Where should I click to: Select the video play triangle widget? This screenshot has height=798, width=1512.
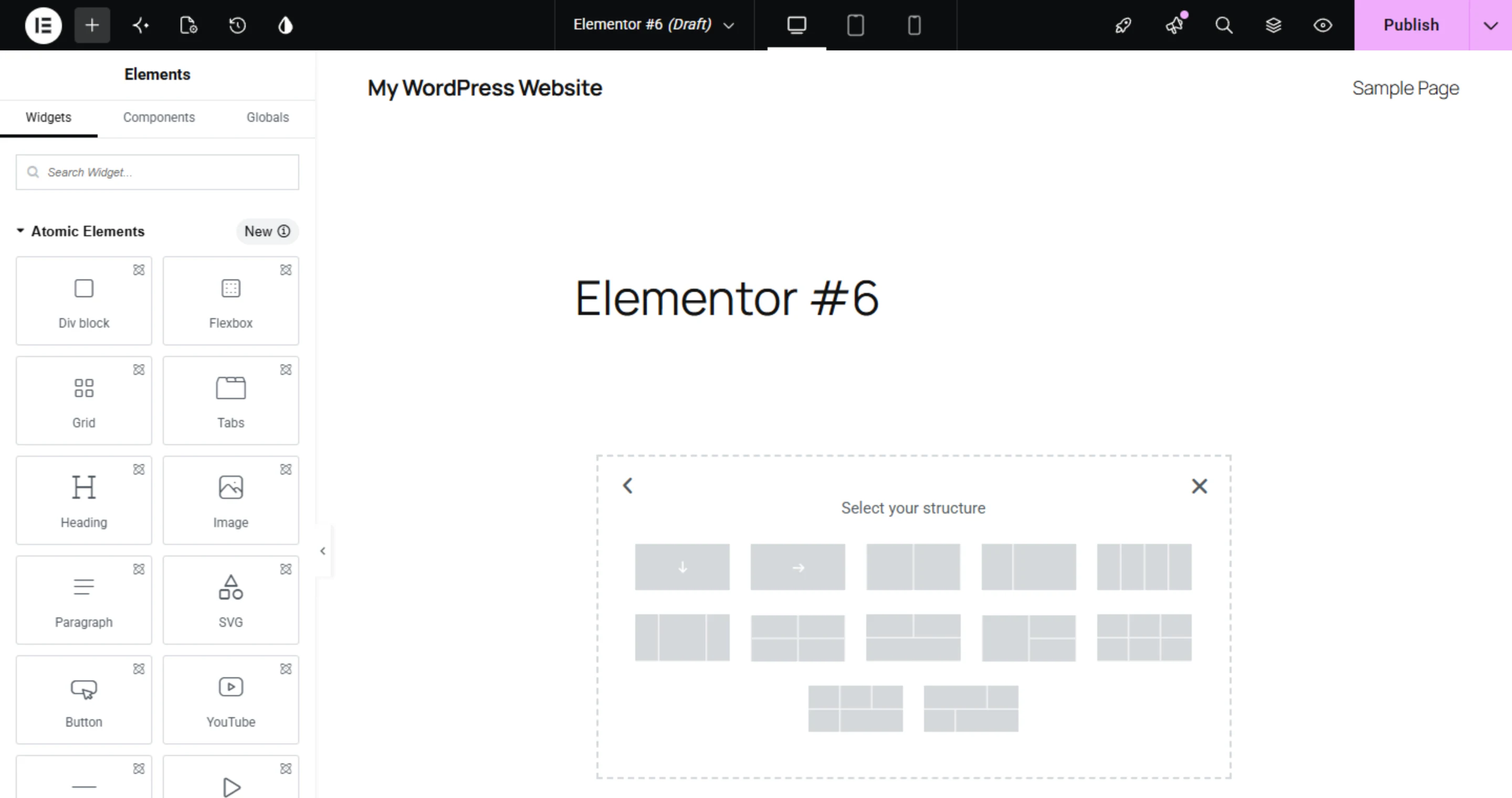tap(230, 777)
